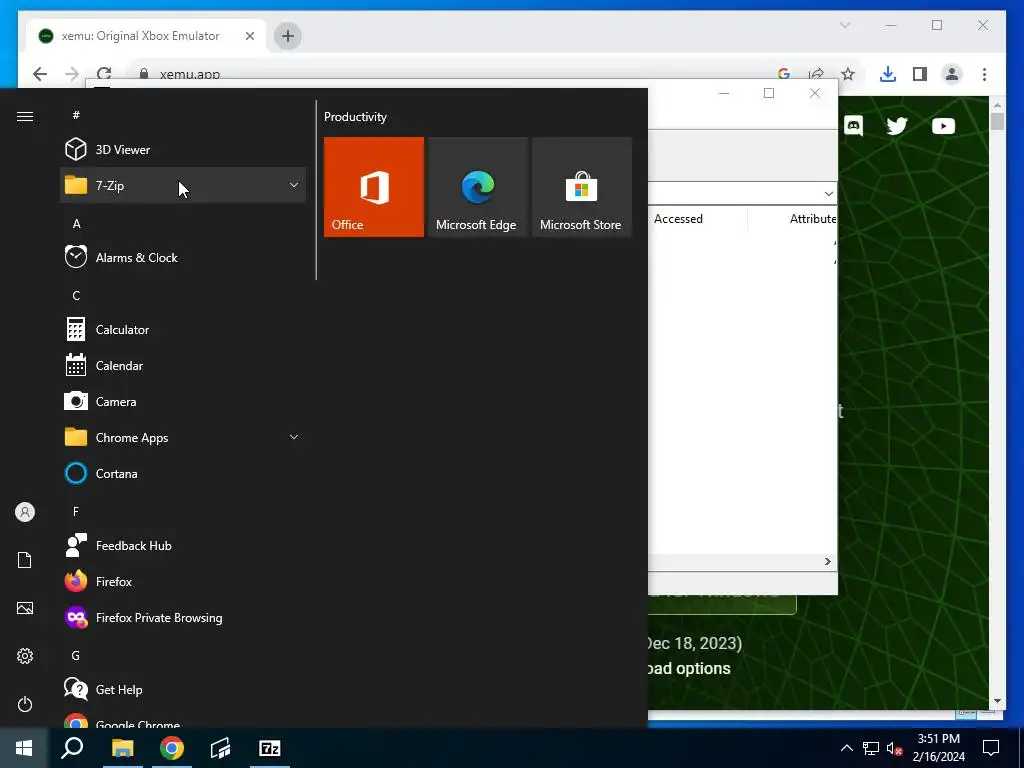Launch Cortana from the app list
The image size is (1024, 768).
183,473
